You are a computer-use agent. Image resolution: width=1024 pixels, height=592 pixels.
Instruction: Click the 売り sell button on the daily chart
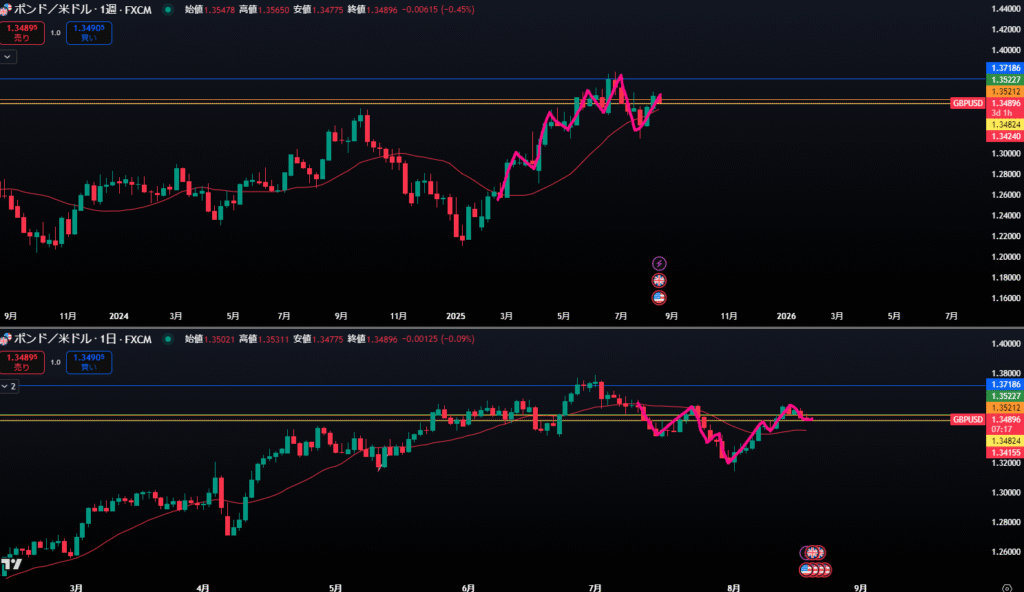[22, 362]
